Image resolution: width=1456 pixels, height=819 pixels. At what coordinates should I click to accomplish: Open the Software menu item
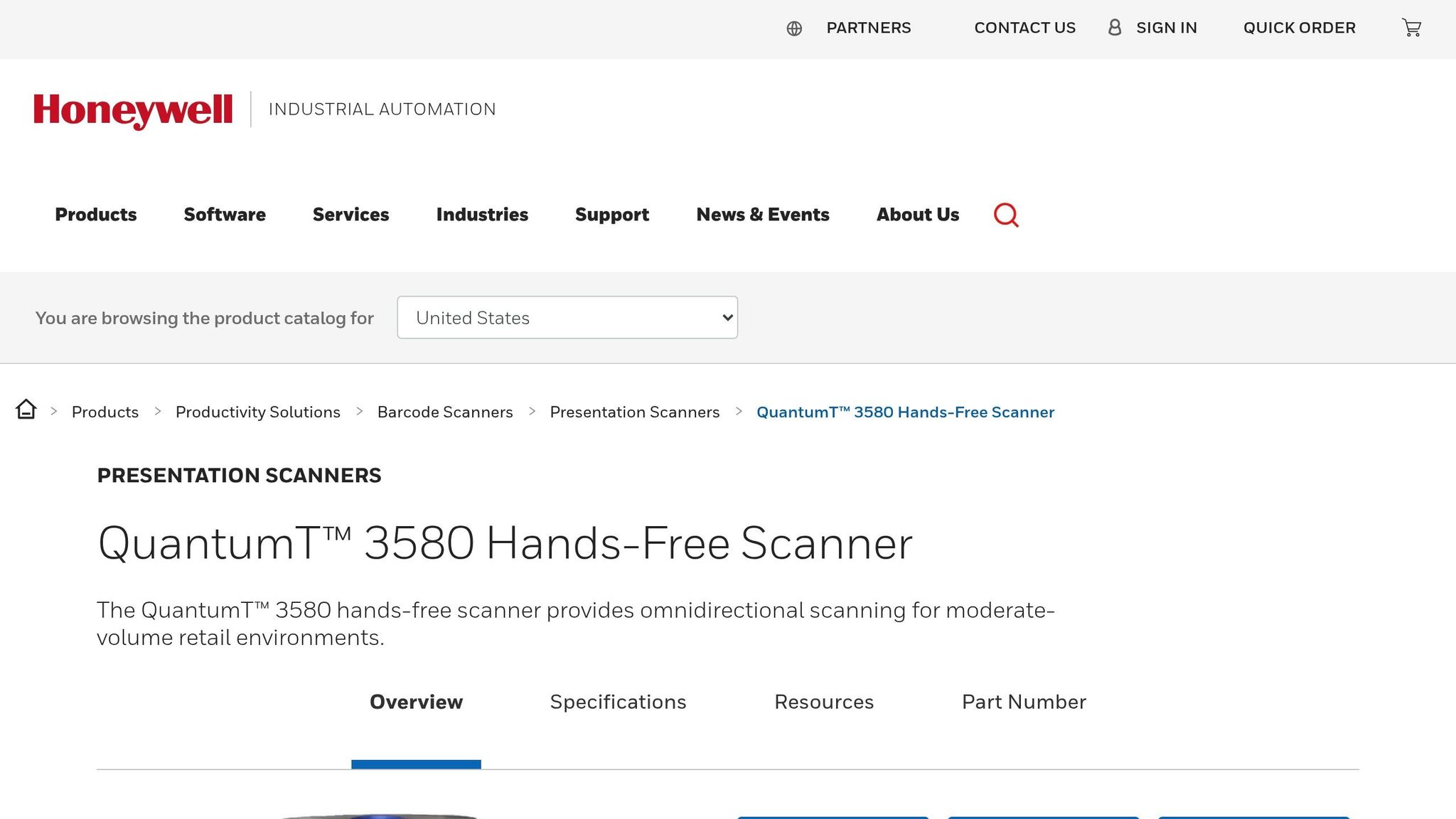tap(225, 215)
